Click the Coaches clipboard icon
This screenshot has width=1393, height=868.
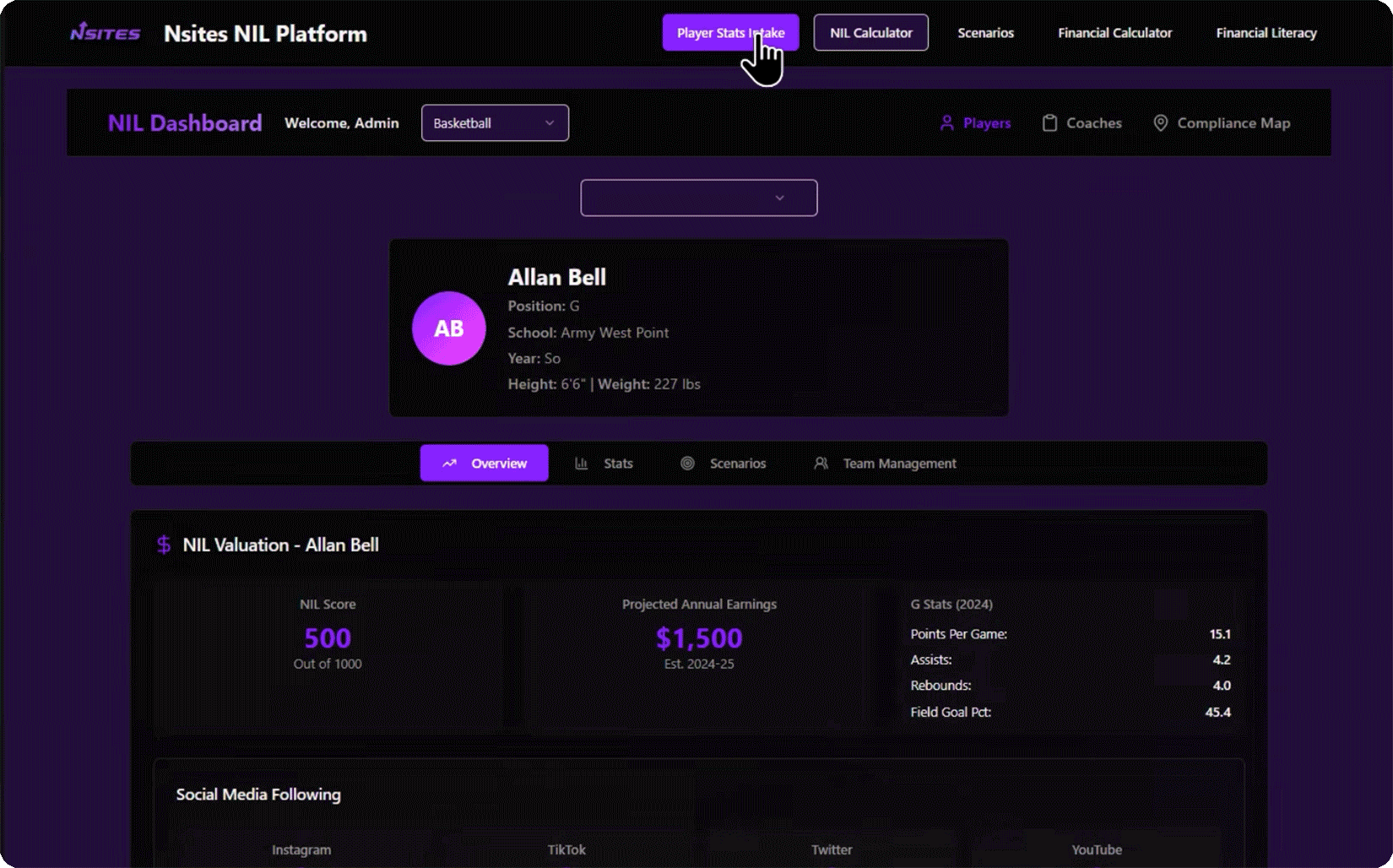pos(1049,123)
